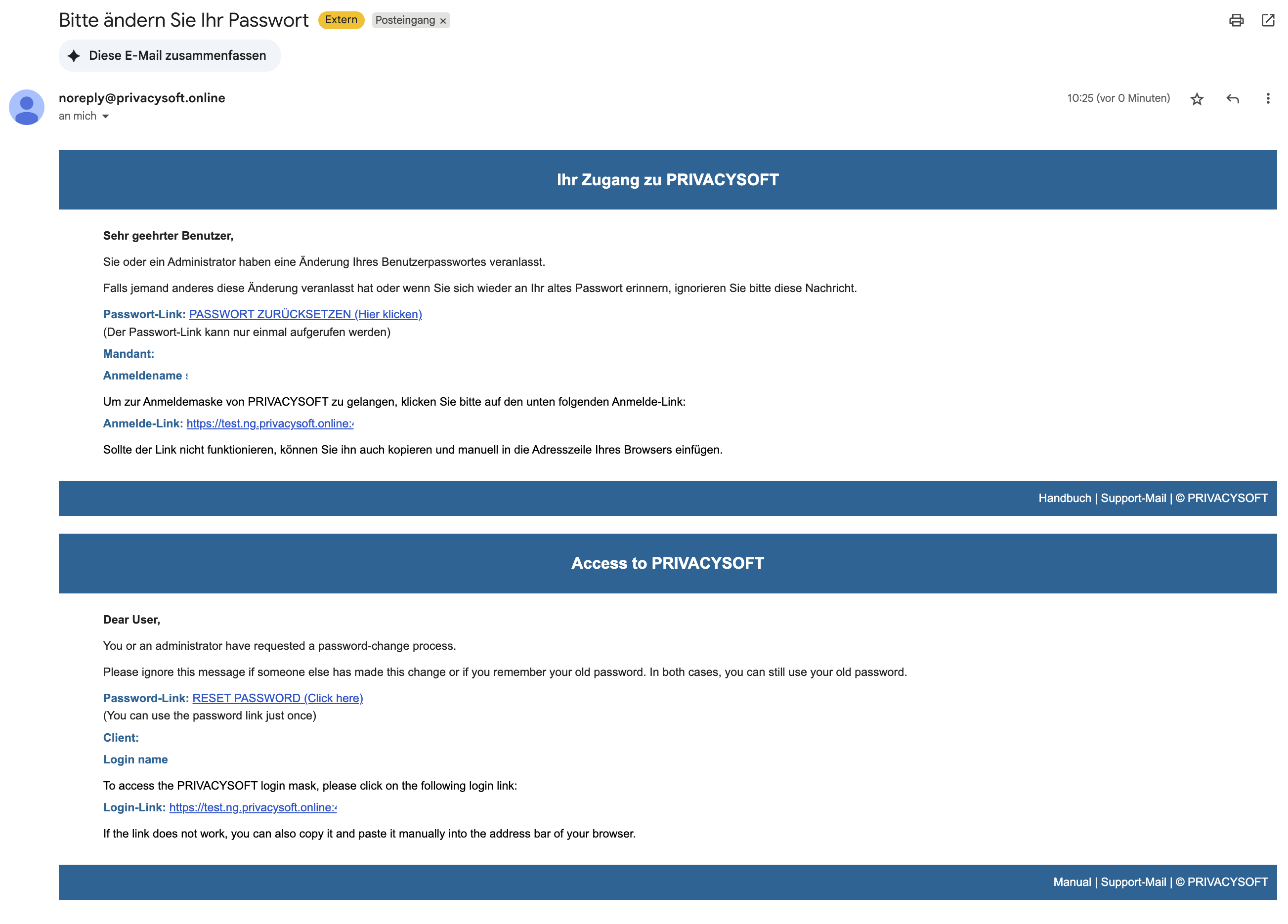This screenshot has height=924, width=1288.
Task: Click the sparkle summarize icon
Action: point(74,56)
